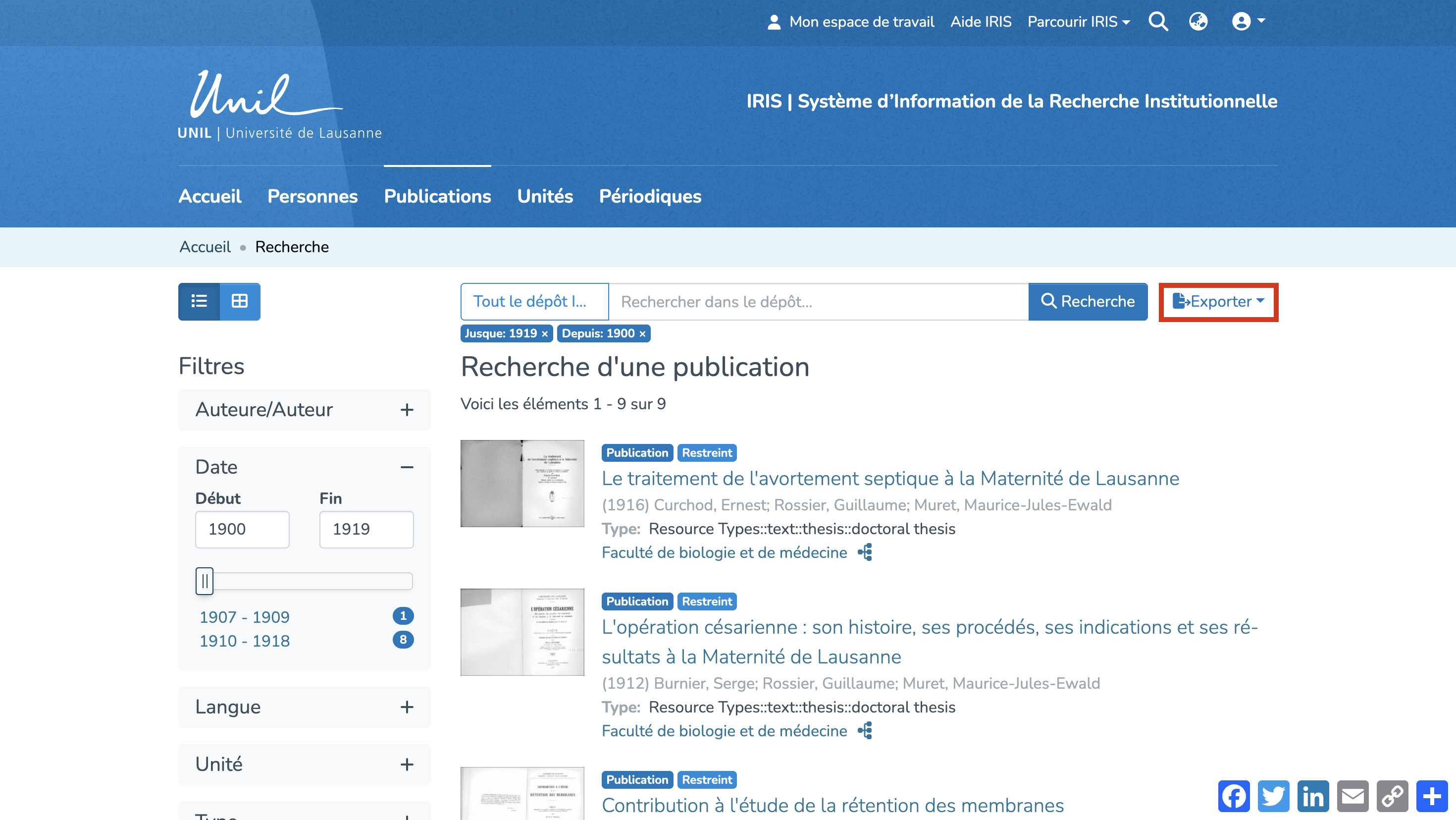1456x820 pixels.
Task: Remove the Jusque: 1919 filter tag
Action: [x=545, y=333]
